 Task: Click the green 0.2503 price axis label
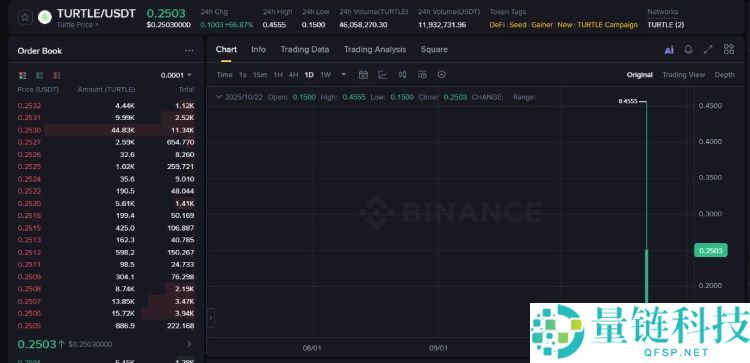[x=711, y=250]
